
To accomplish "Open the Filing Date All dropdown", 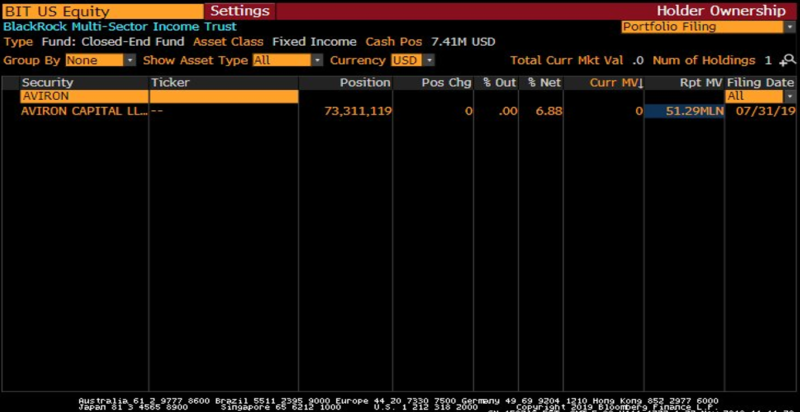I will [x=760, y=96].
